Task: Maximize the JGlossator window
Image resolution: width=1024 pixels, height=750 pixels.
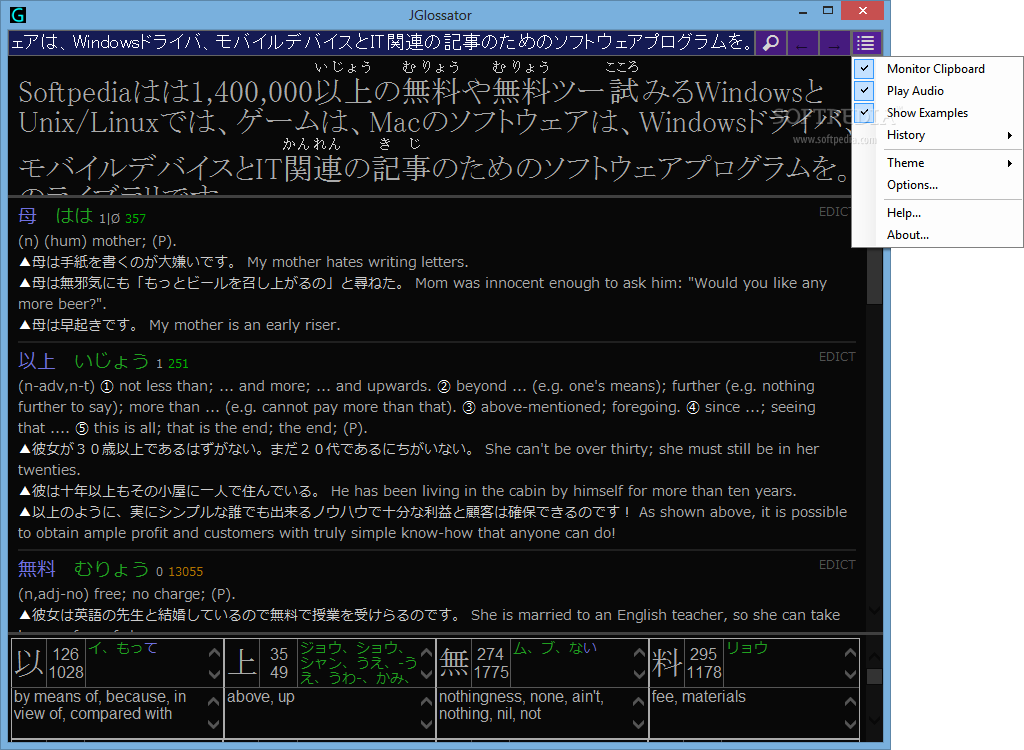Action: pos(827,11)
